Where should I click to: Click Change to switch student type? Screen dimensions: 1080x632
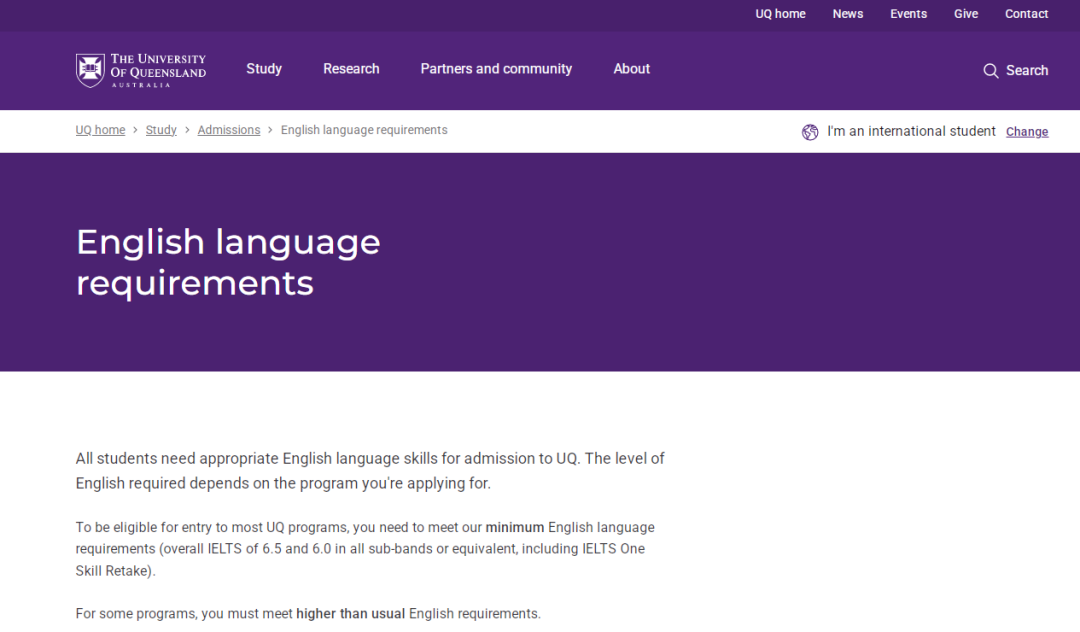(x=1026, y=132)
